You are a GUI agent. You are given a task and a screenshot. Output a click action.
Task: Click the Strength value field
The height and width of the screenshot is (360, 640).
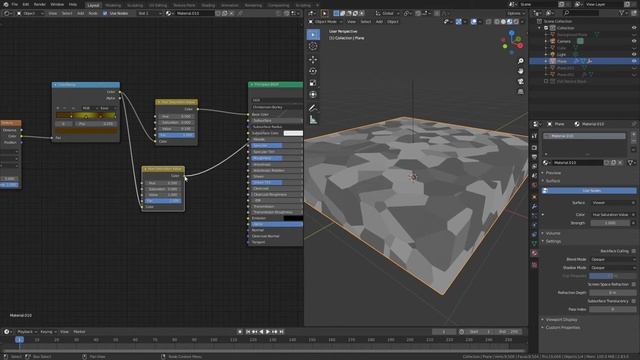610,223
